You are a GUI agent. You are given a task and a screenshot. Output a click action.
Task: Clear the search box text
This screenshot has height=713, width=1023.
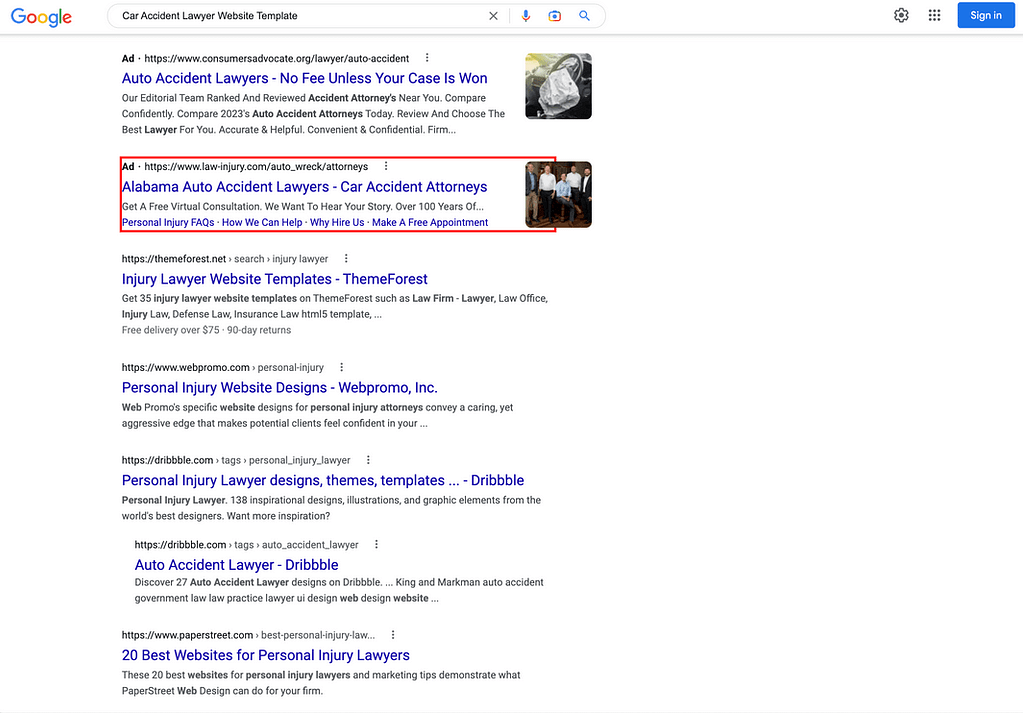493,16
